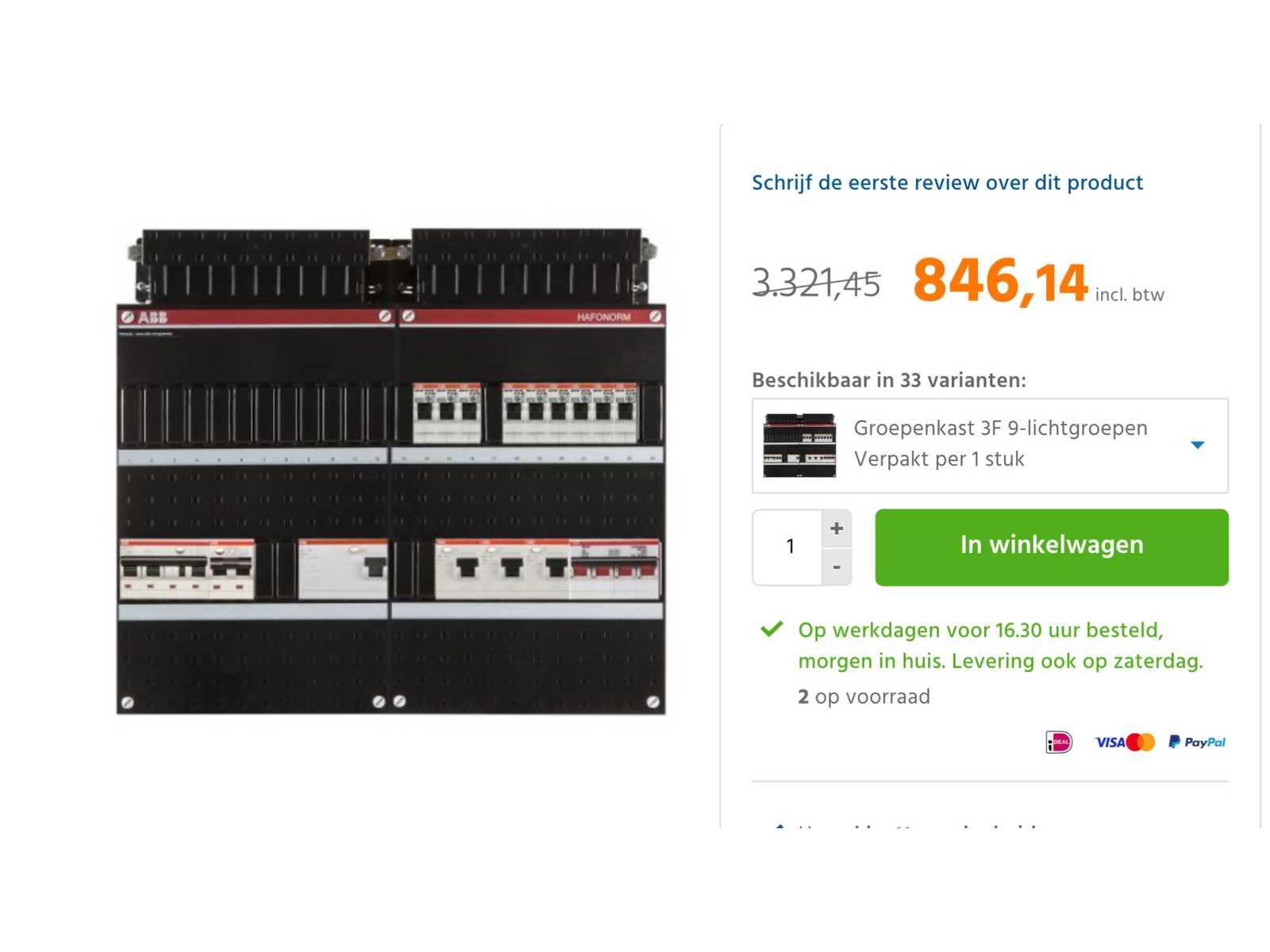The height and width of the screenshot is (952, 1270).
Task: Open Schrijf de eerste review link
Action: 947,182
